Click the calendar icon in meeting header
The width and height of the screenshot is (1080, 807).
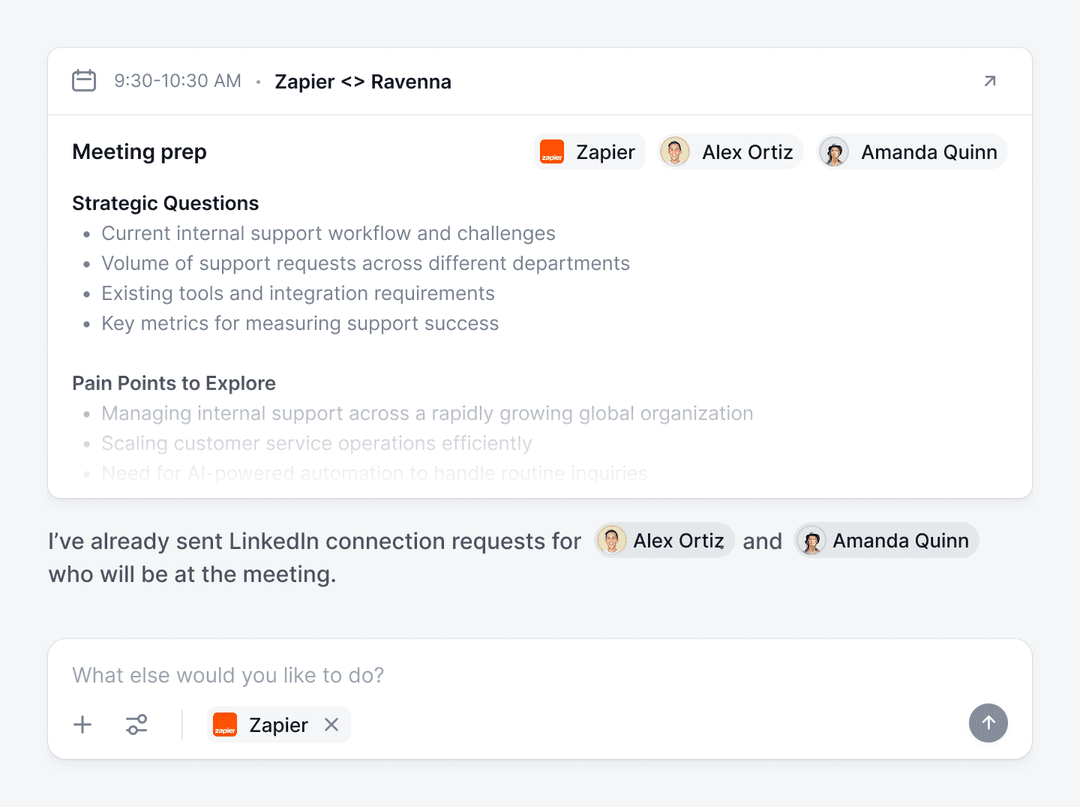point(84,81)
